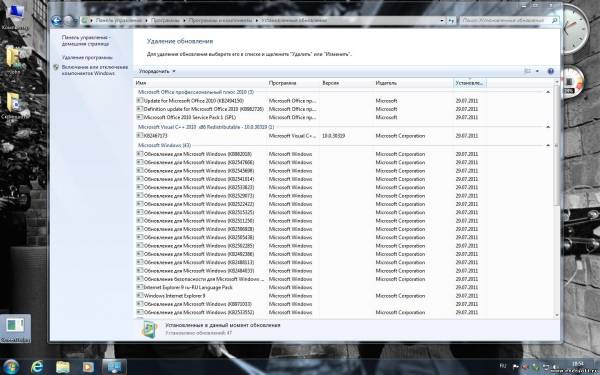This screenshot has height=375, width=600.
Task: Click Программы и компоненты in the breadcrumb
Action: point(220,20)
